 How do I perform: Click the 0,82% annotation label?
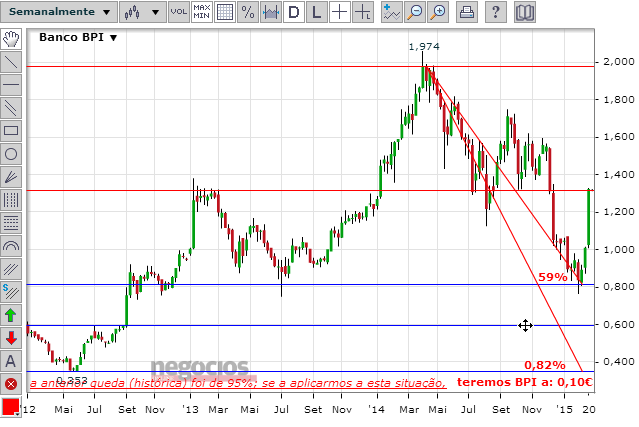tap(544, 365)
